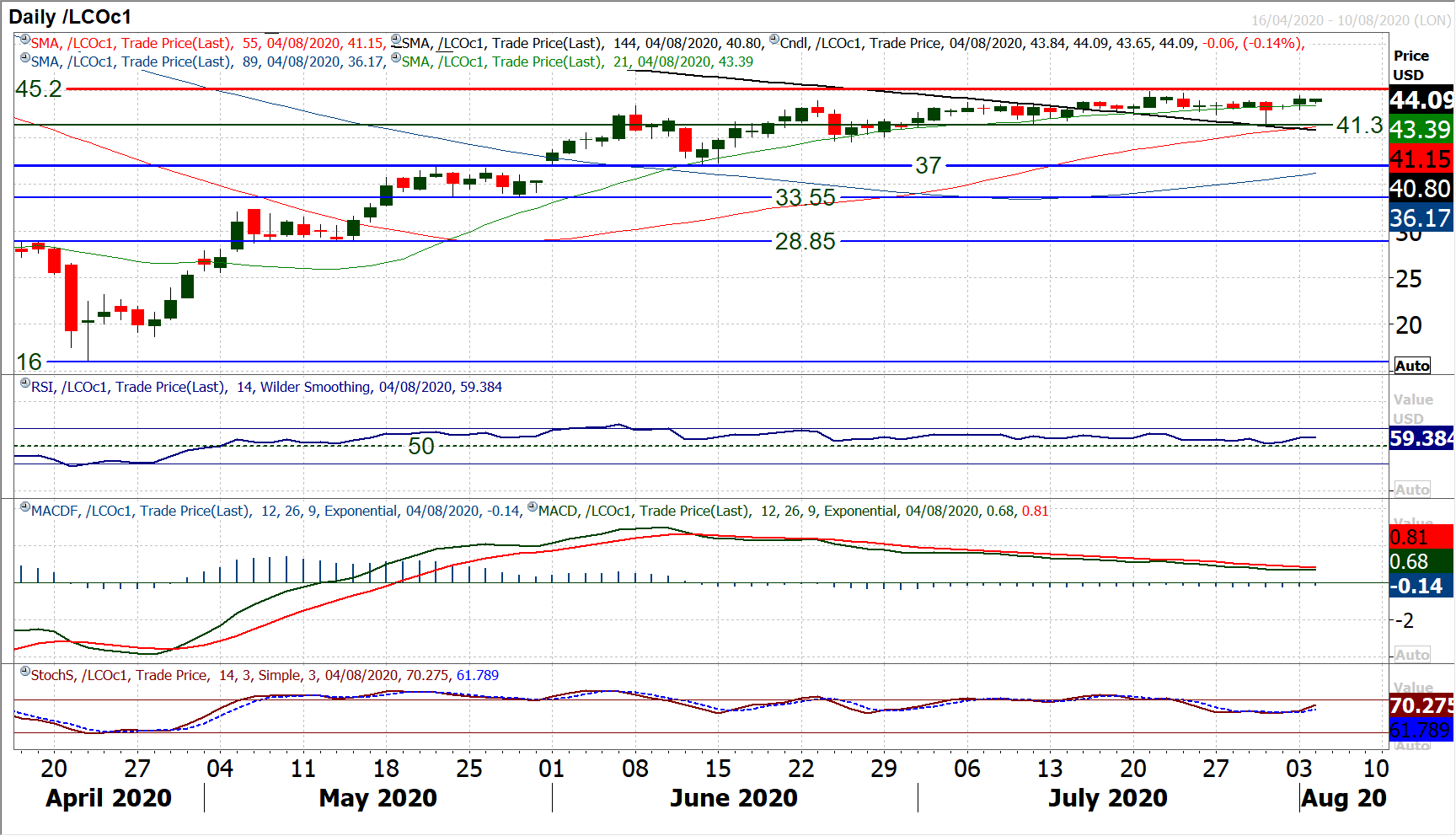Click the icon beside MACDF indicator label

(25, 507)
